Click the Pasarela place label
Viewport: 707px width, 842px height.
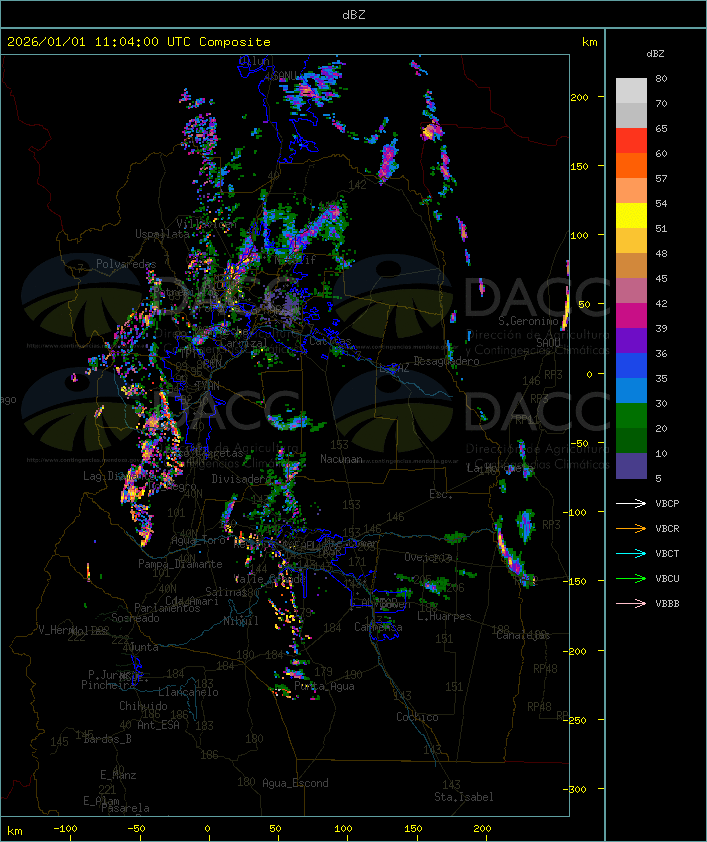click(x=125, y=808)
